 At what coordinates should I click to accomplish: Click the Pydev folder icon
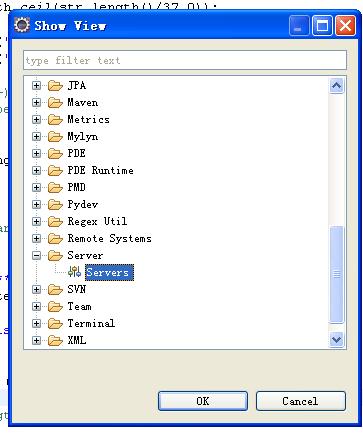click(55, 204)
